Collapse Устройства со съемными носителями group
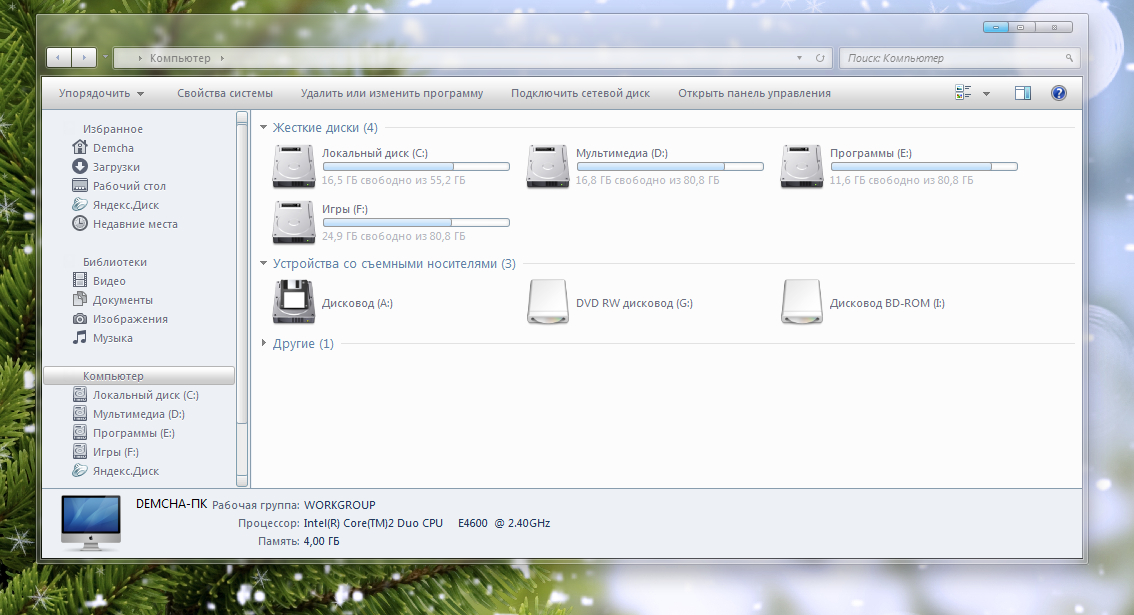Viewport: 1134px width, 615px height. (264, 263)
